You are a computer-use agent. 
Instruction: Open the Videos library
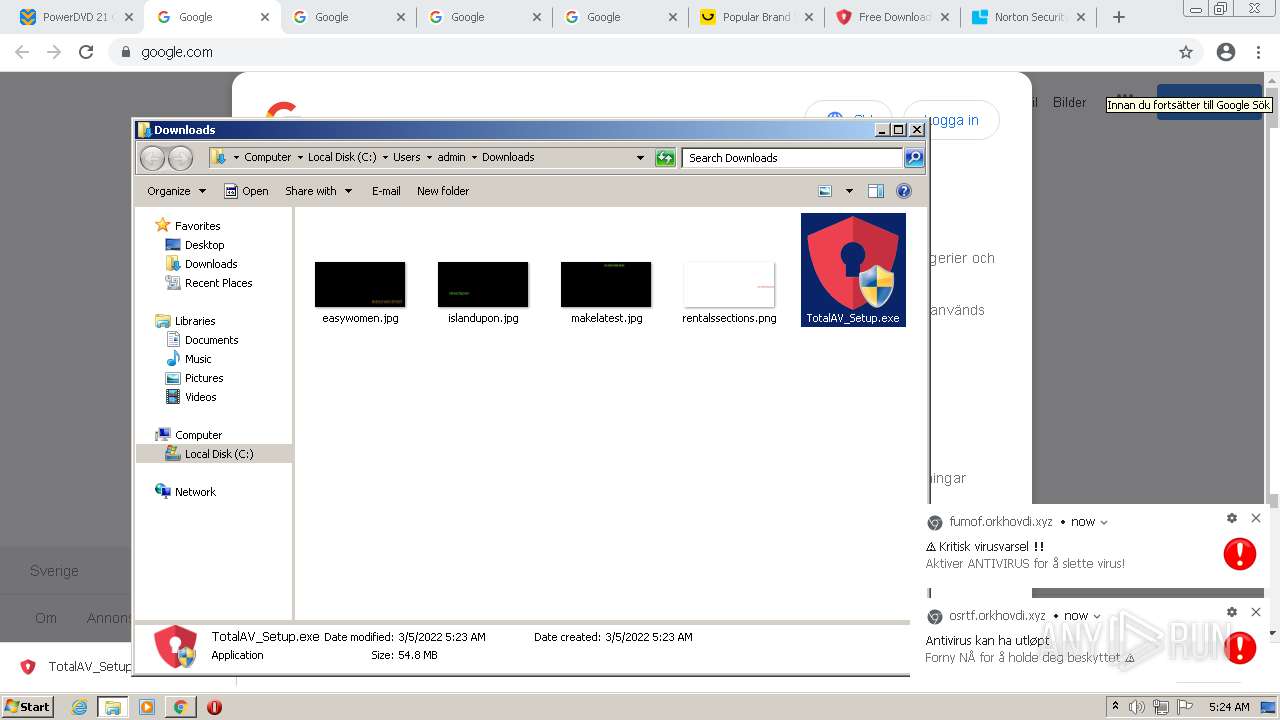coord(200,397)
